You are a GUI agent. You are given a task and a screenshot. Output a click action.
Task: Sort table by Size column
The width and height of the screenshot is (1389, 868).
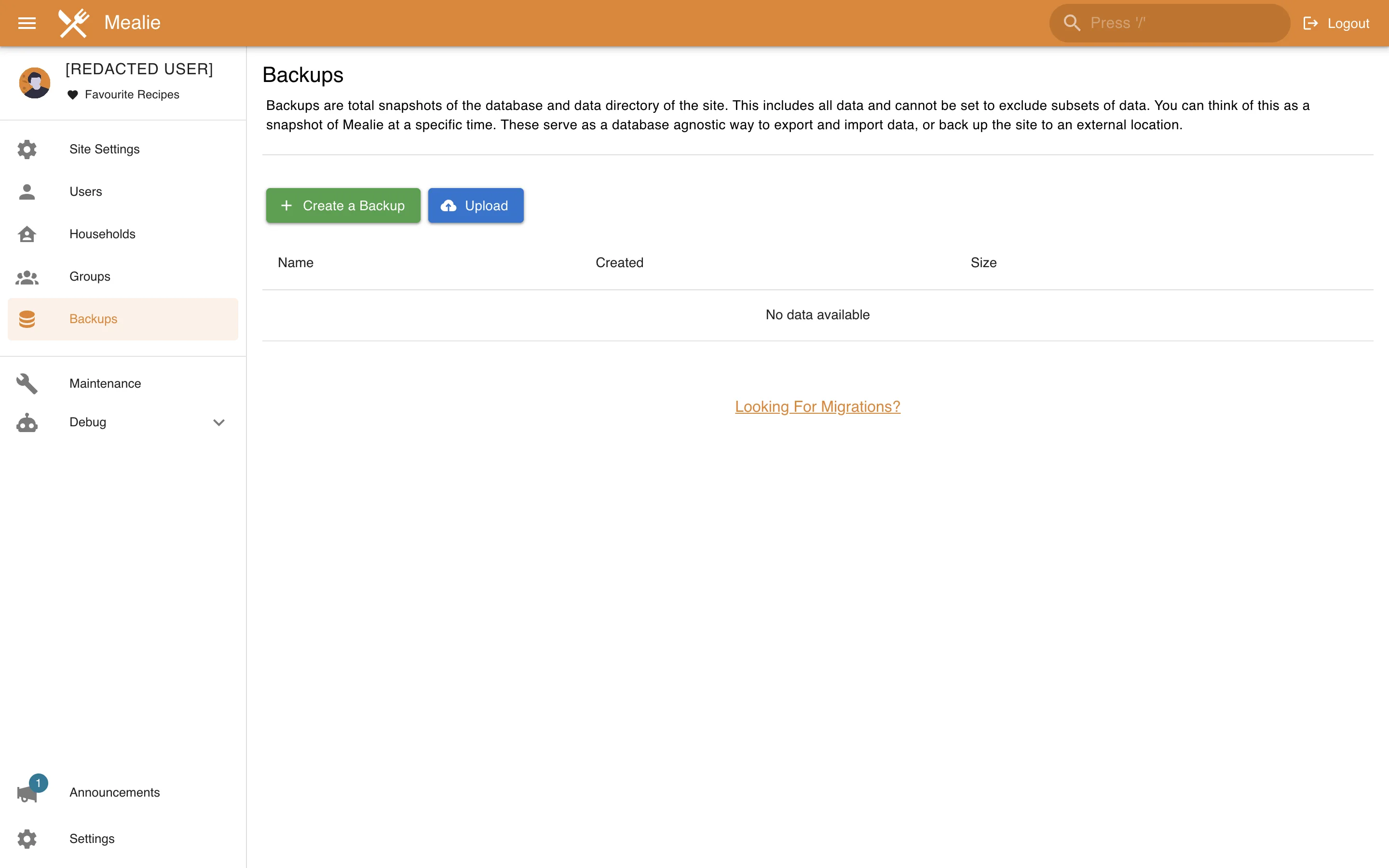coord(983,263)
